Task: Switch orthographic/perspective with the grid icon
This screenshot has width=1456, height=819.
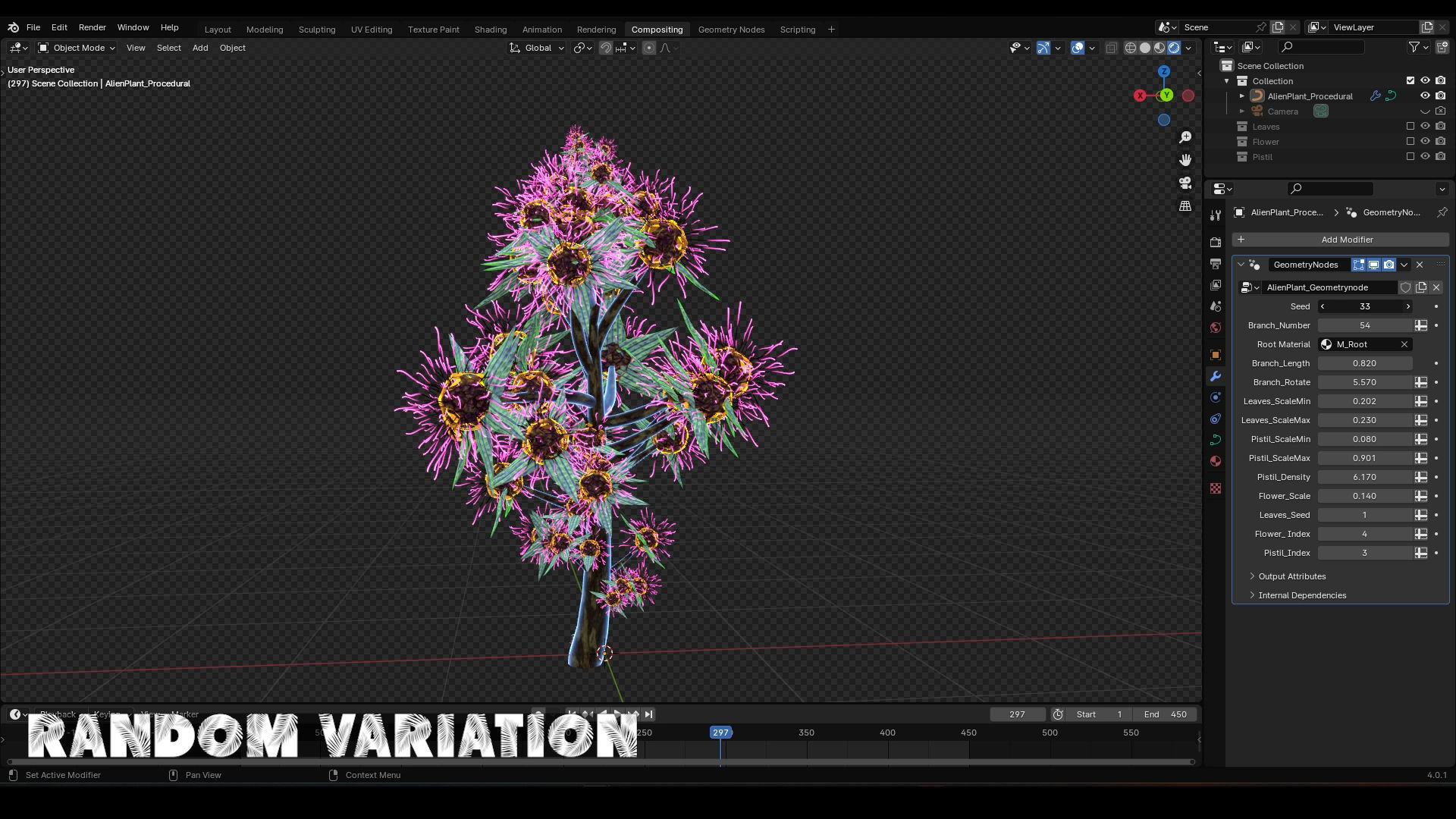Action: pos(1185,206)
